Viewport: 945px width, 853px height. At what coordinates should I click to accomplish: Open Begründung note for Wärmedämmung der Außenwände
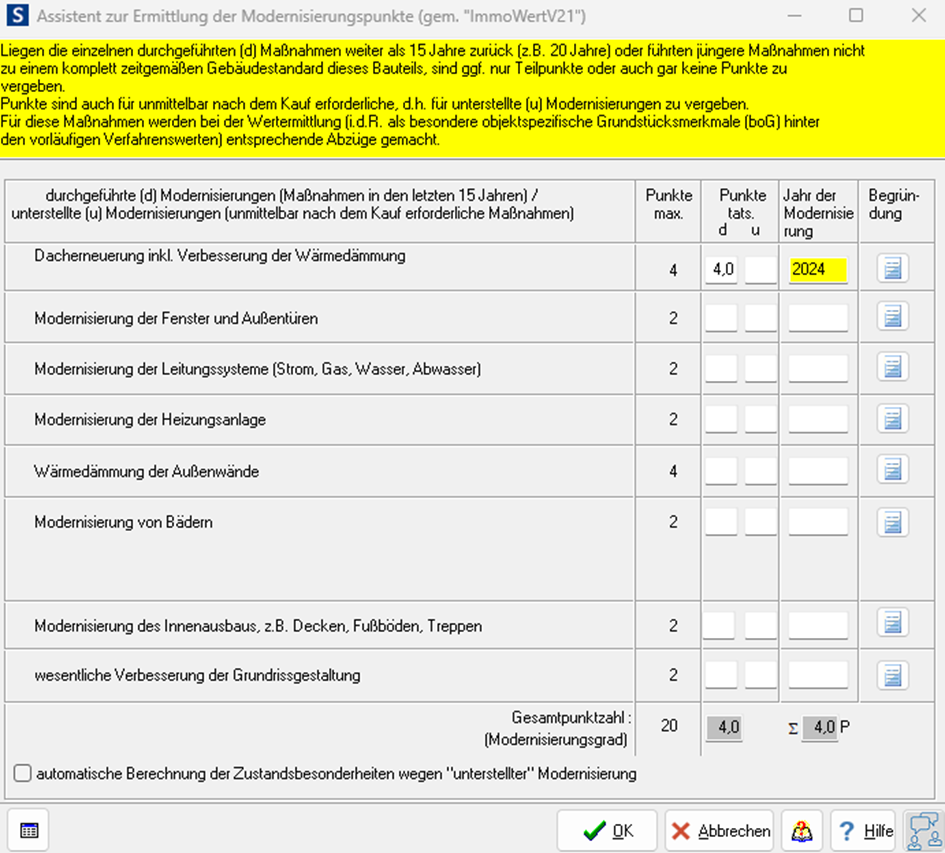(893, 470)
